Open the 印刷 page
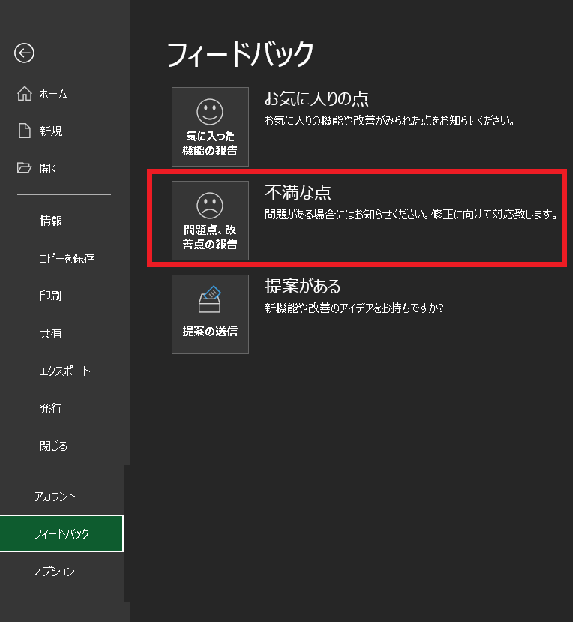 pyautogui.click(x=50, y=296)
